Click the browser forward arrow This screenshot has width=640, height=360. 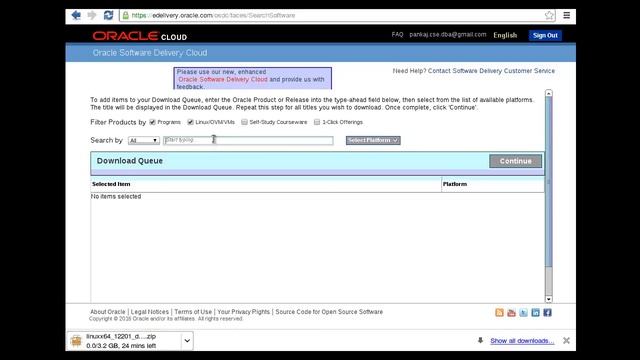[x=92, y=16]
